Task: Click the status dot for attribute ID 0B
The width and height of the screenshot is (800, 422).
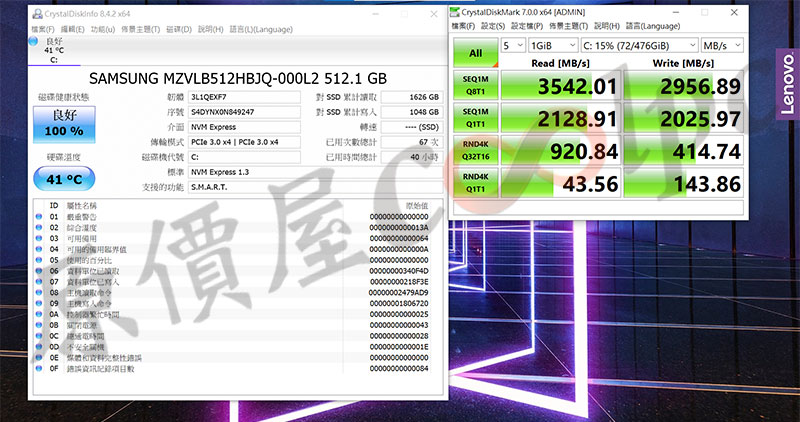Action: tap(39, 325)
